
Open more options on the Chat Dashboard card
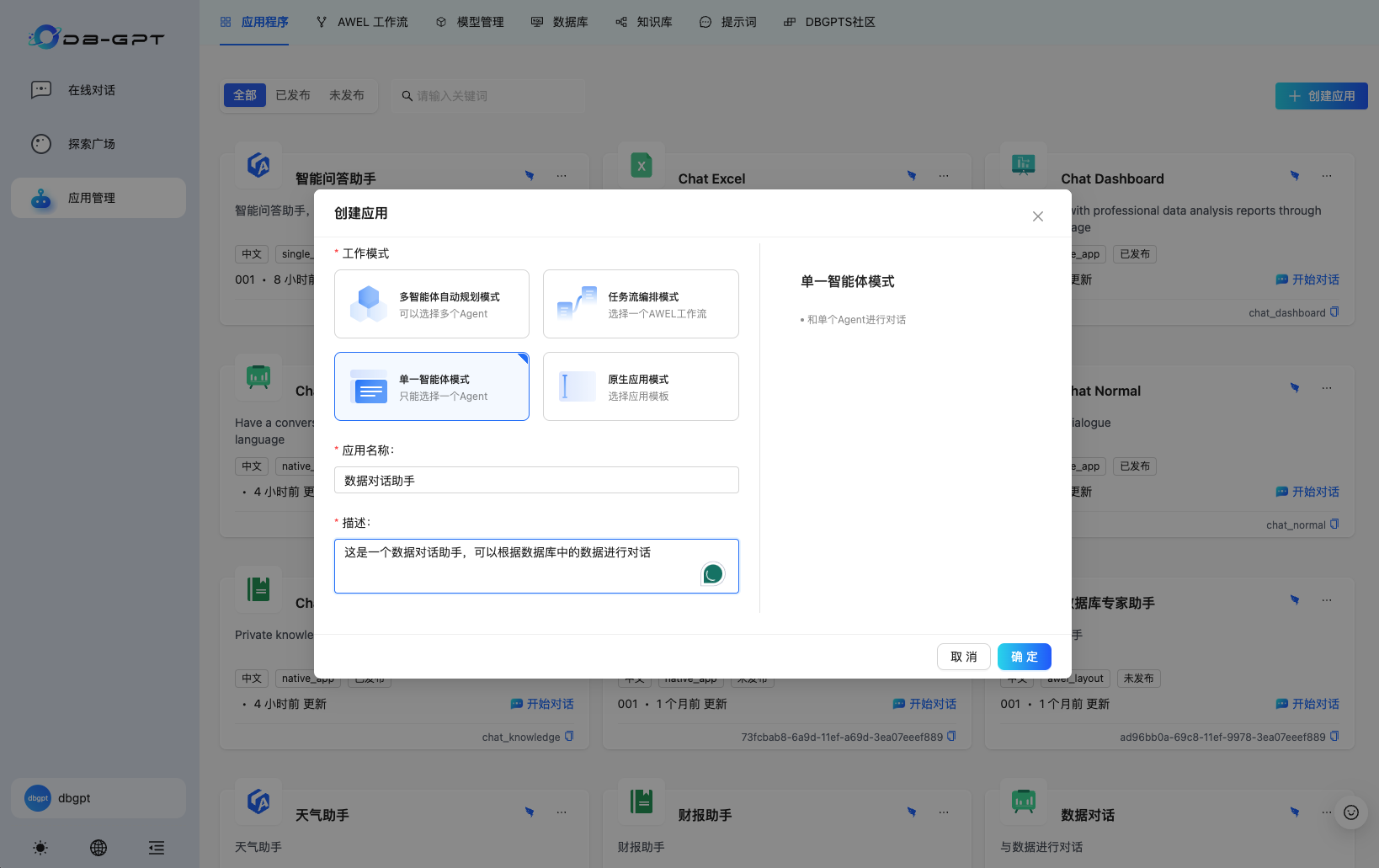tap(1327, 176)
